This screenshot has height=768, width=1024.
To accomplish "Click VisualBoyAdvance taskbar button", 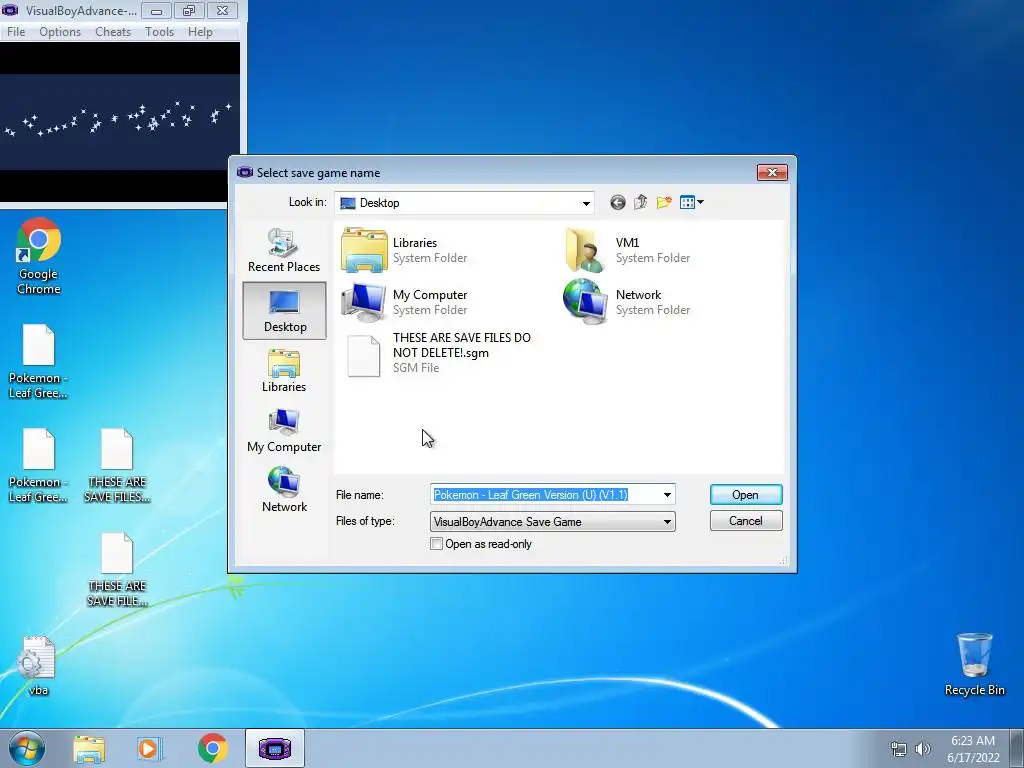I will click(274, 749).
